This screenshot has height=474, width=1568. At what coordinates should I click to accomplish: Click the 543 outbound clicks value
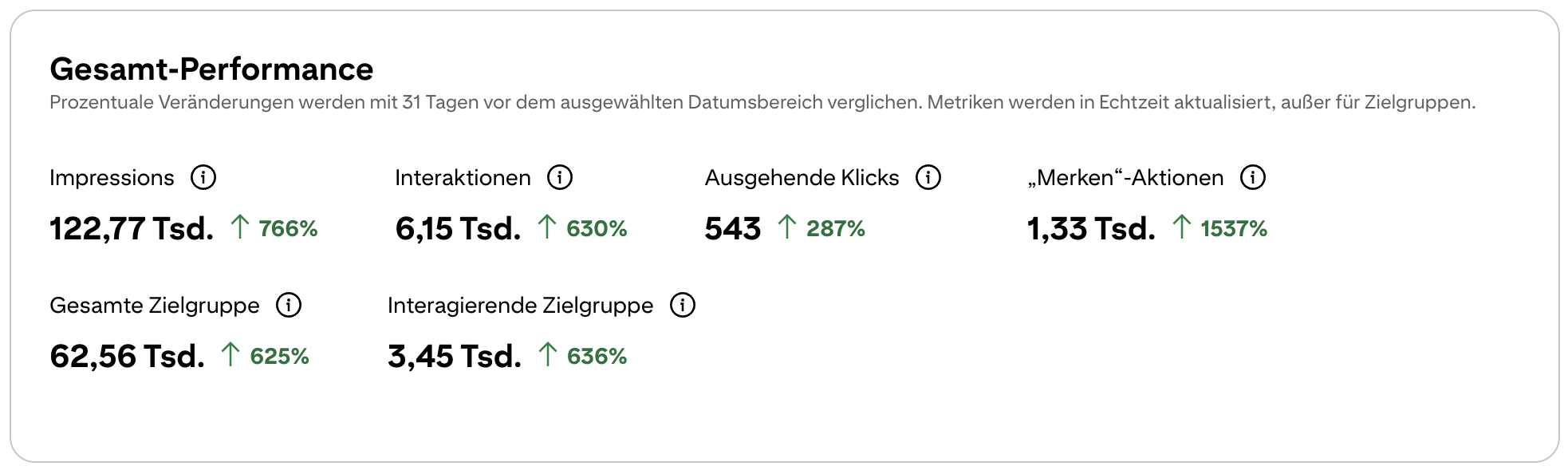click(x=732, y=230)
